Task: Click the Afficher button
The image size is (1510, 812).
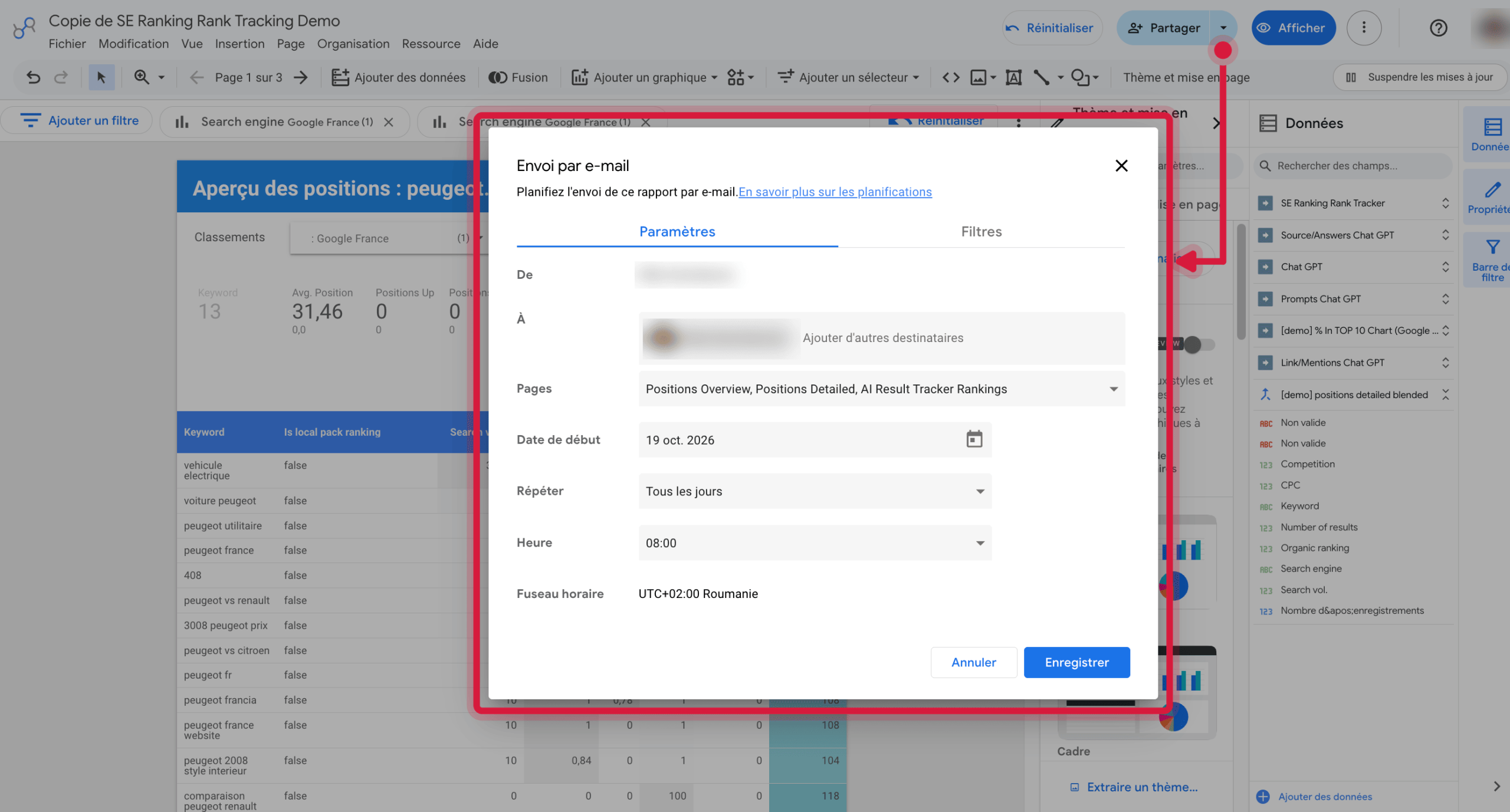Action: [x=1293, y=28]
